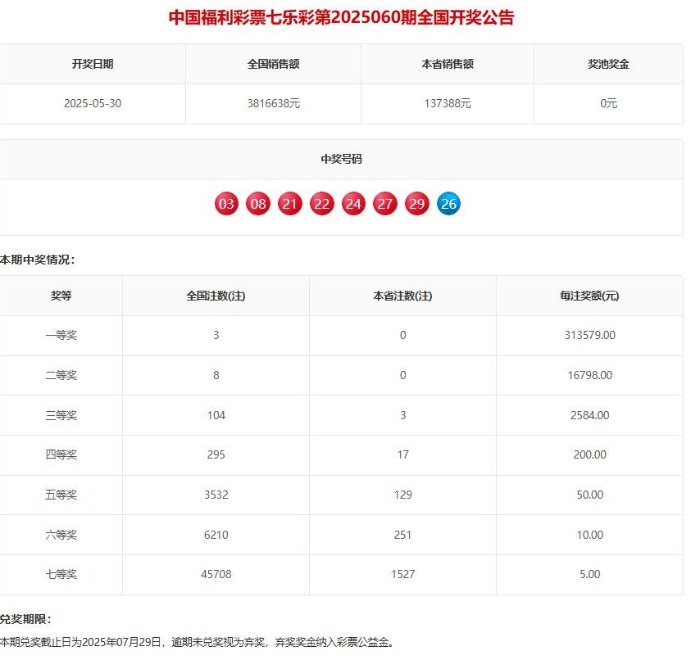Image resolution: width=700 pixels, height=660 pixels.
Task: Select provincial count 251 for 六等奖
Action: click(x=403, y=535)
